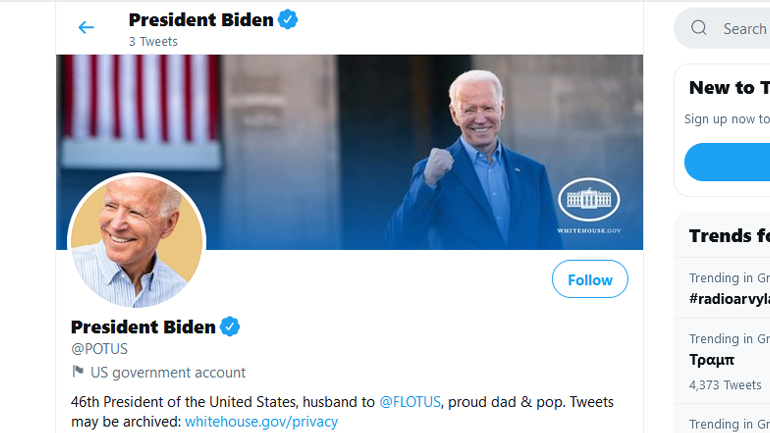Click the 3 Tweets count in header
The height and width of the screenshot is (433, 770).
[x=153, y=42]
